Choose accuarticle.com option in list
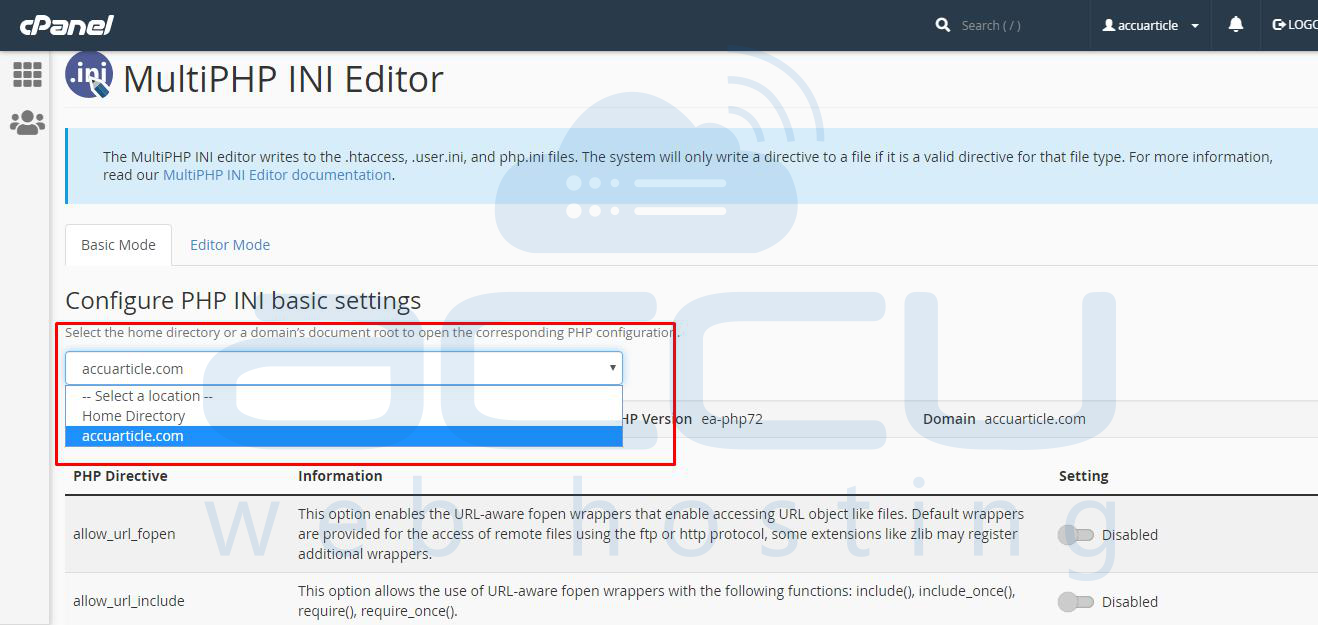Viewport: 1318px width, 625px height. point(344,436)
